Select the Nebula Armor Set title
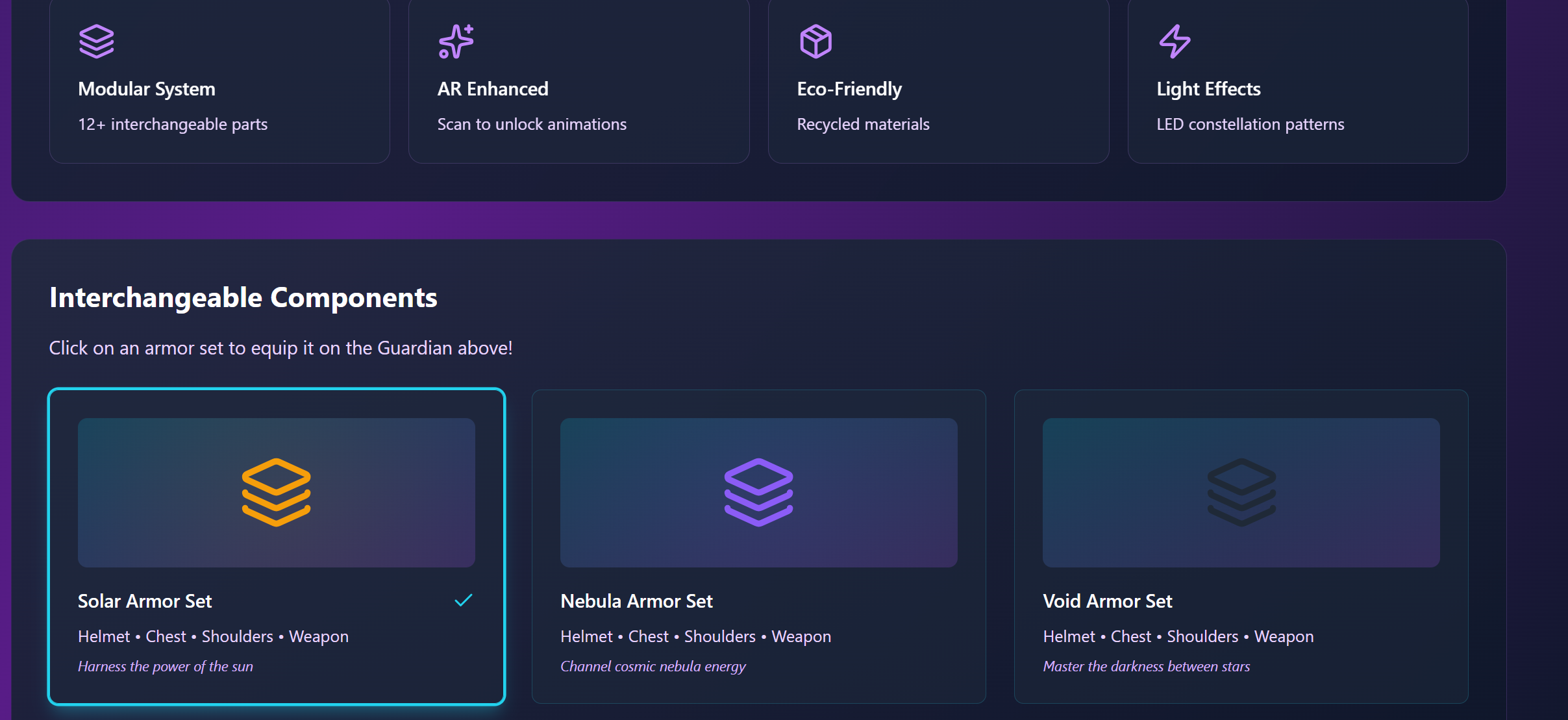This screenshot has height=720, width=1568. click(636, 601)
